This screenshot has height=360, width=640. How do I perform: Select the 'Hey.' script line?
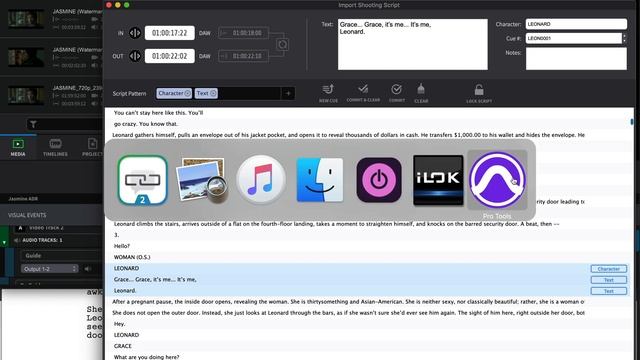click(x=120, y=324)
